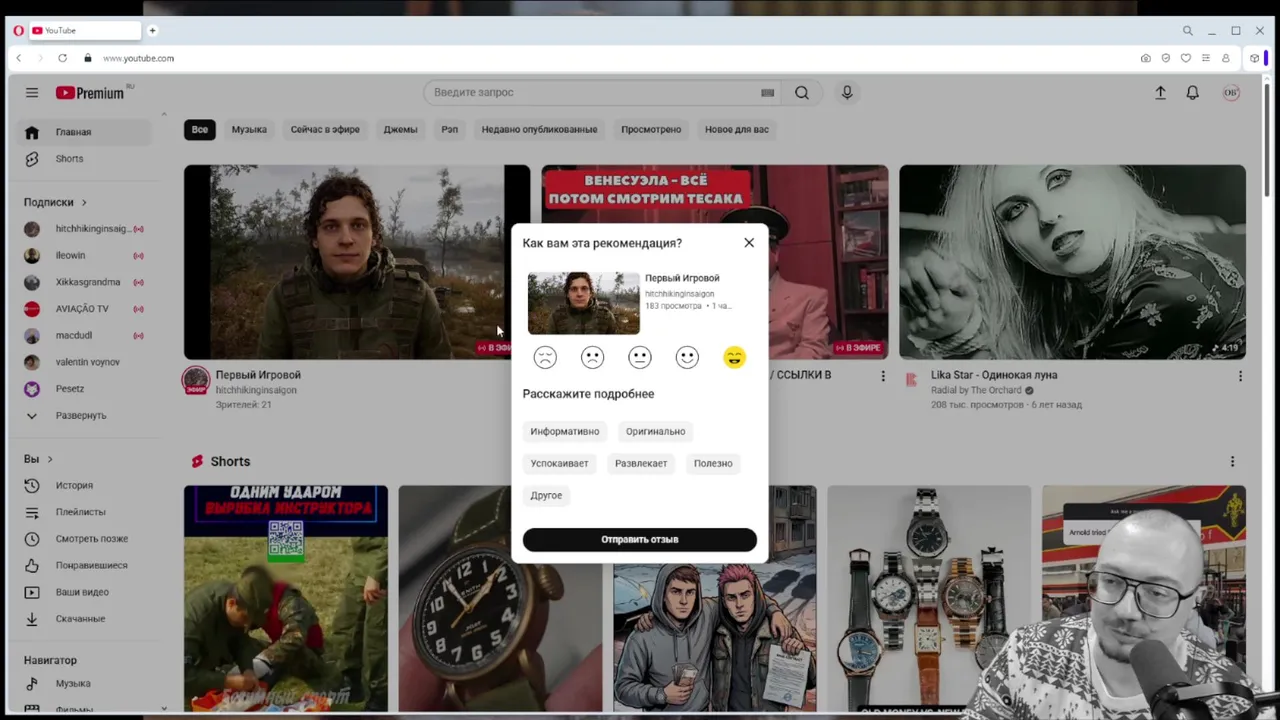Open Opera's tab search magnifier
Image resolution: width=1280 pixels, height=720 pixels.
tap(1187, 31)
